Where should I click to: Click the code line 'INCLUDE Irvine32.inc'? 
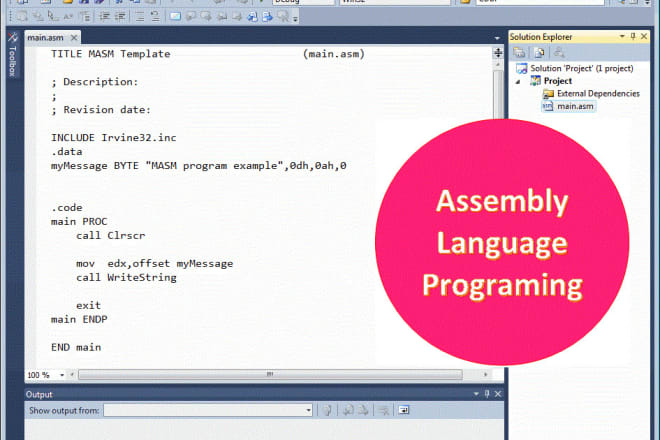[x=114, y=138]
